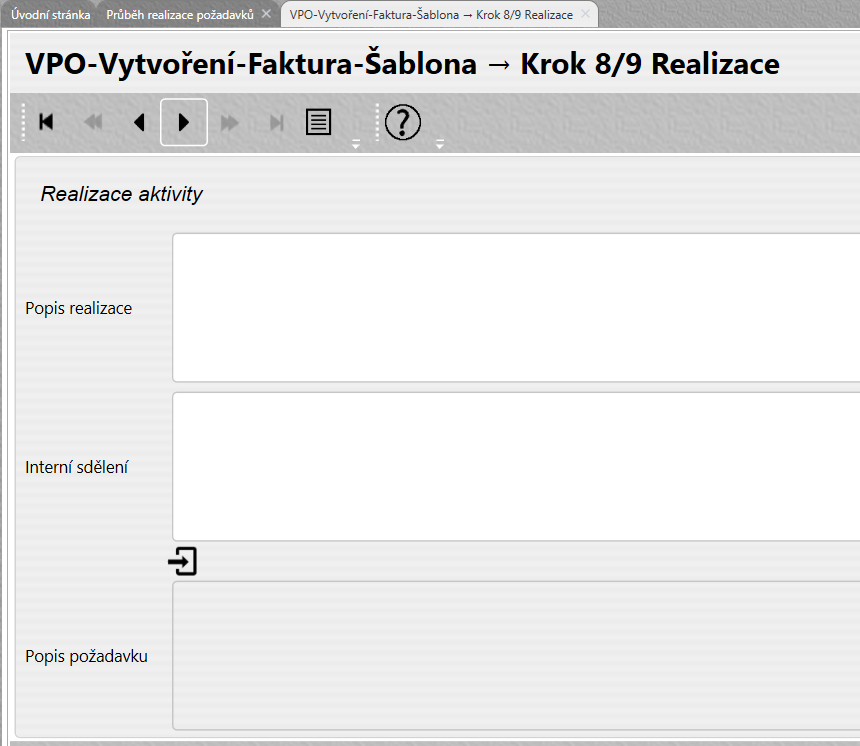Click the greyed-out double-left rewind arrow

tap(93, 122)
